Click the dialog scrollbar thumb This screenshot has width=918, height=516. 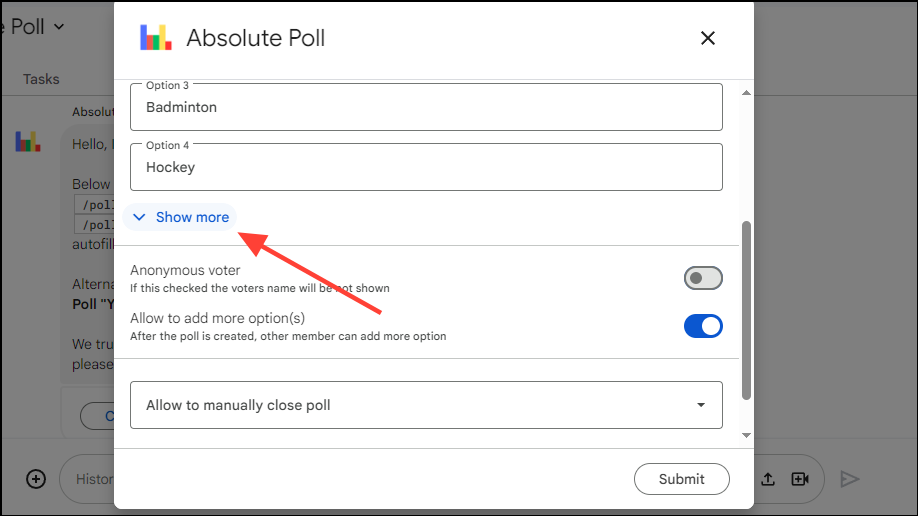tap(745, 310)
